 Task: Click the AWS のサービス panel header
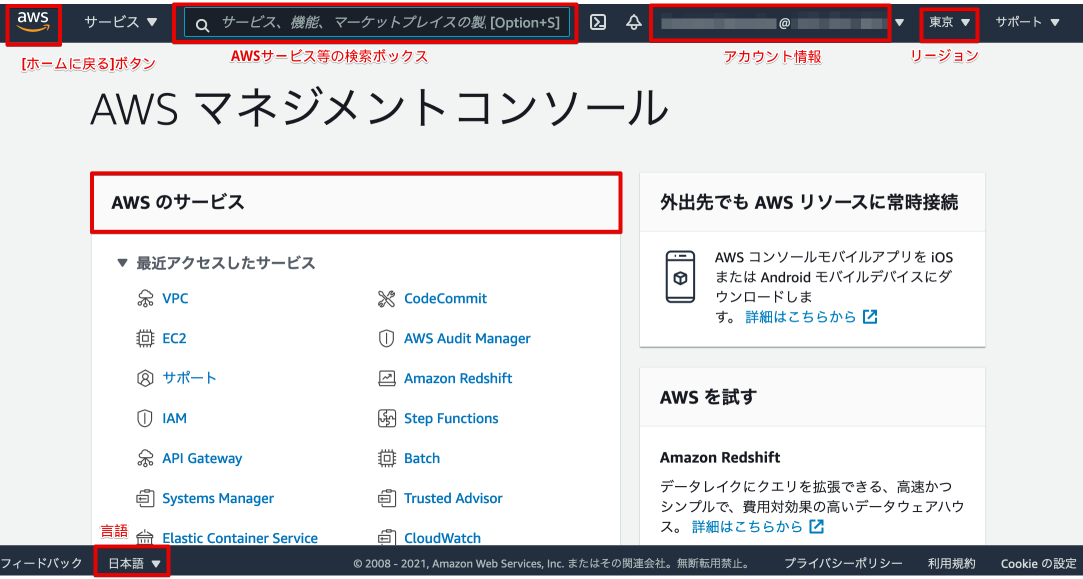[x=356, y=202]
